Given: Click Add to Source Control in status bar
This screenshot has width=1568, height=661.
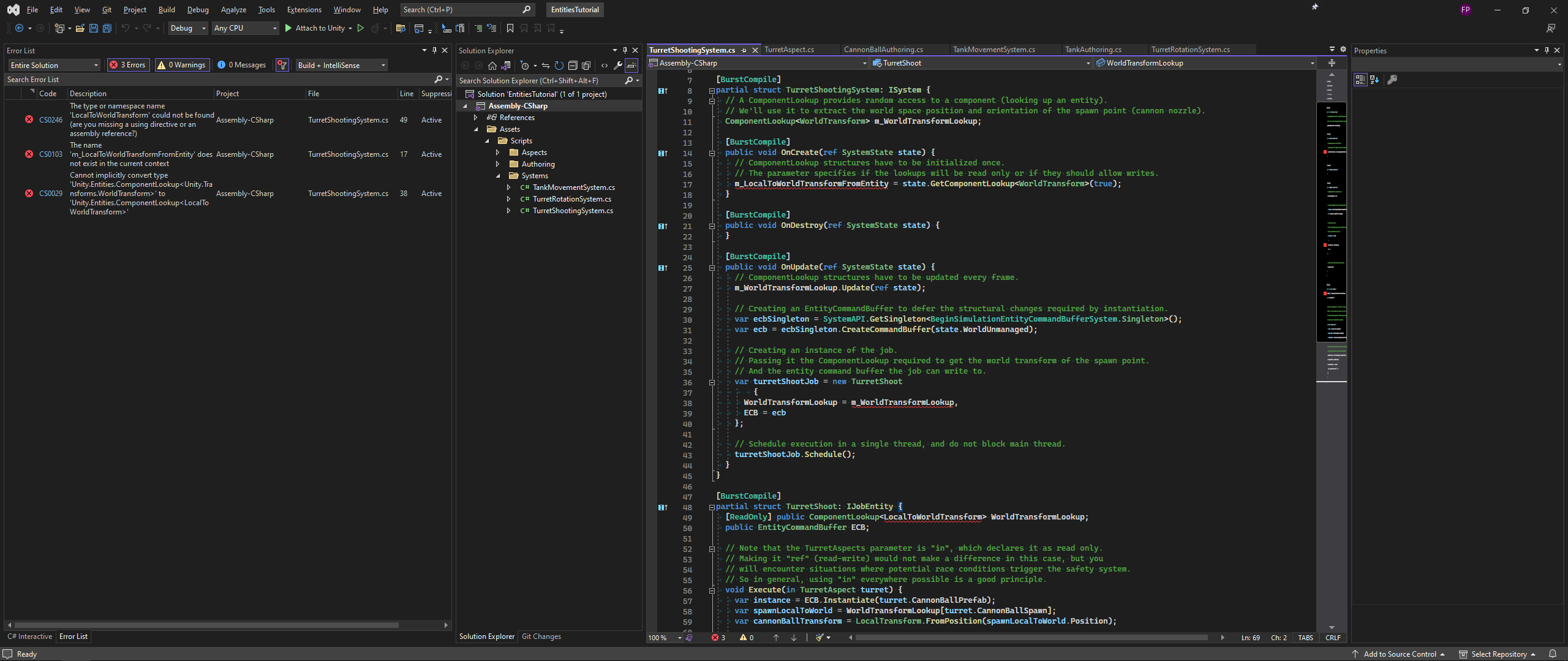Looking at the screenshot, I should (1399, 654).
